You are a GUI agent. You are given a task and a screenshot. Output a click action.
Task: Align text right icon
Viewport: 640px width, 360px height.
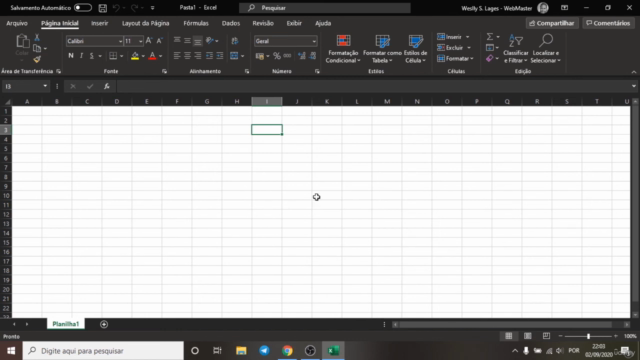point(198,56)
